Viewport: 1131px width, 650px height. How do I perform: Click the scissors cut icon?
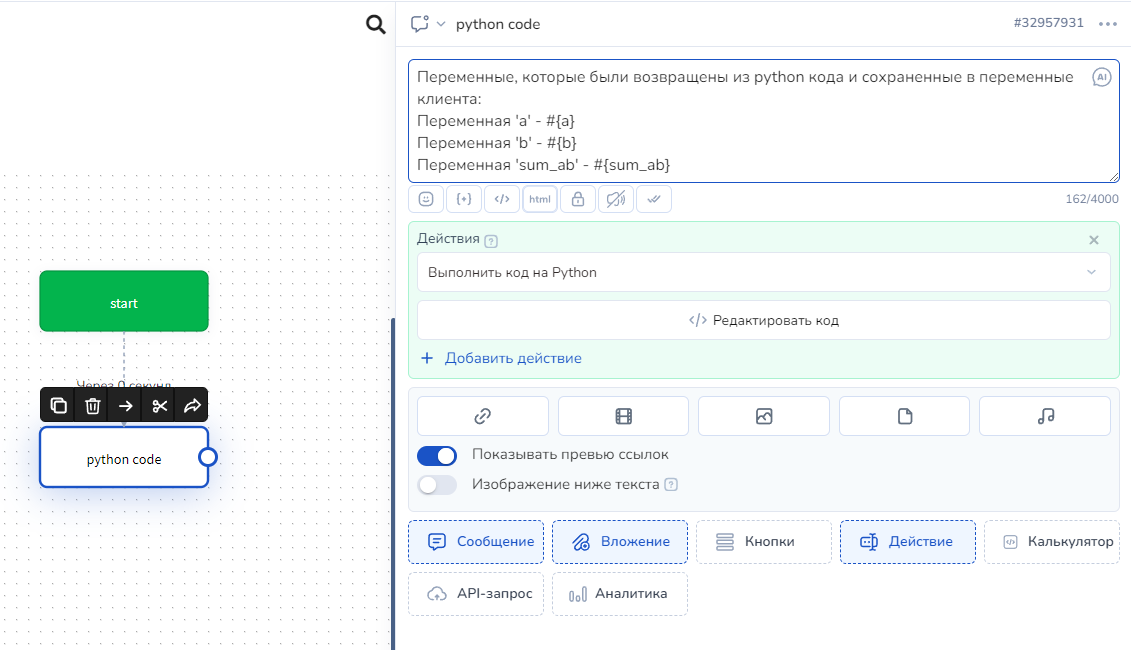pyautogui.click(x=159, y=405)
